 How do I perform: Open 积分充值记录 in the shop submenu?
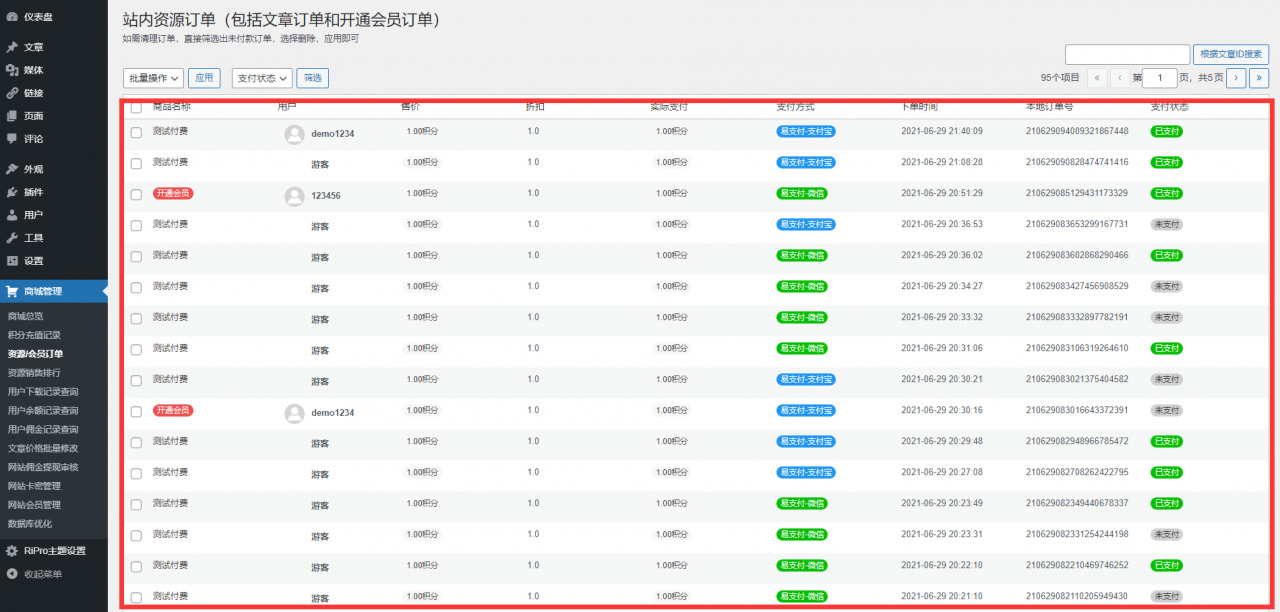coord(34,335)
